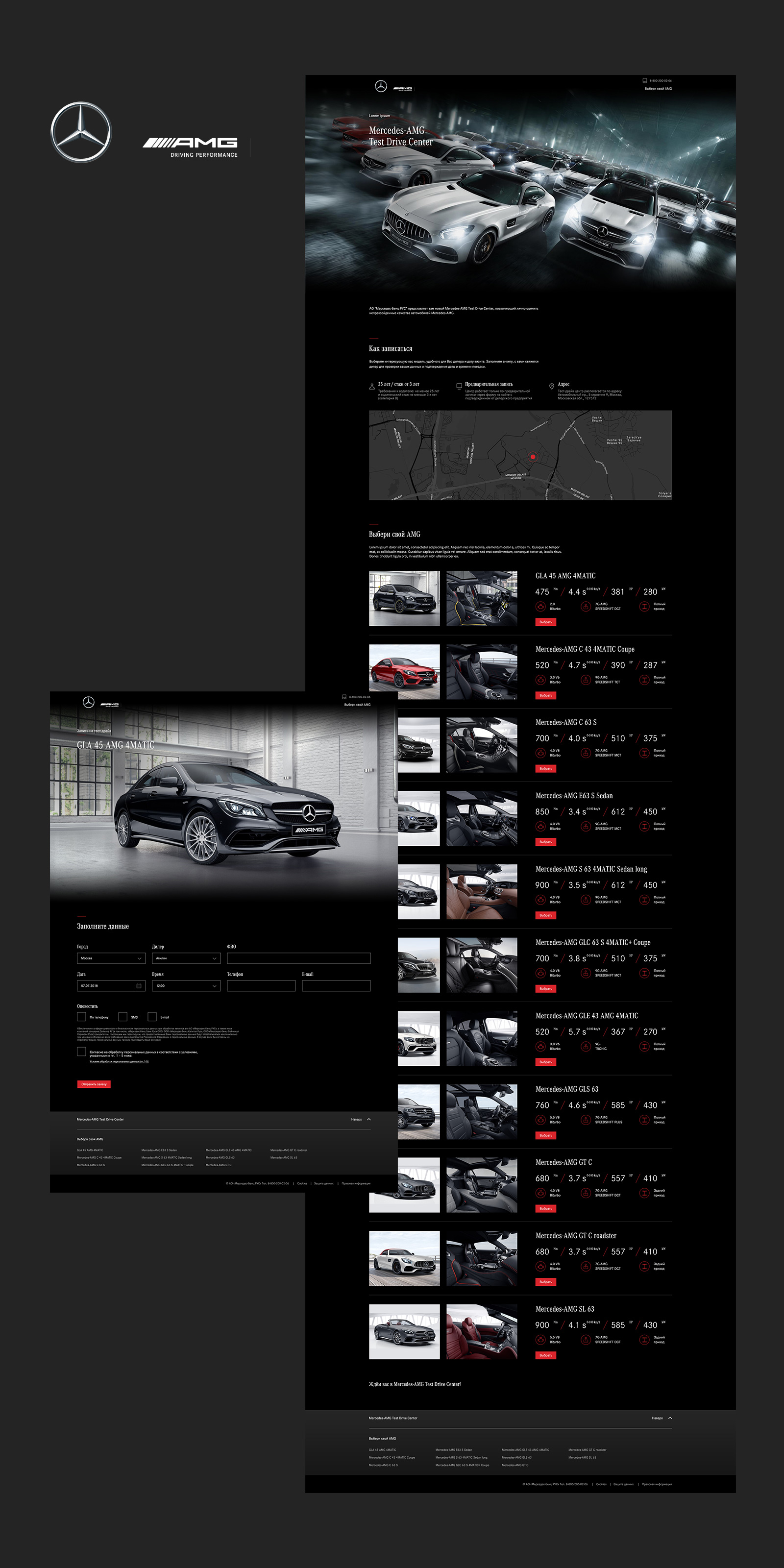
Task: Click the drivetrain icon in the GLE 43 AMG 4MATIC row
Action: click(x=644, y=1046)
